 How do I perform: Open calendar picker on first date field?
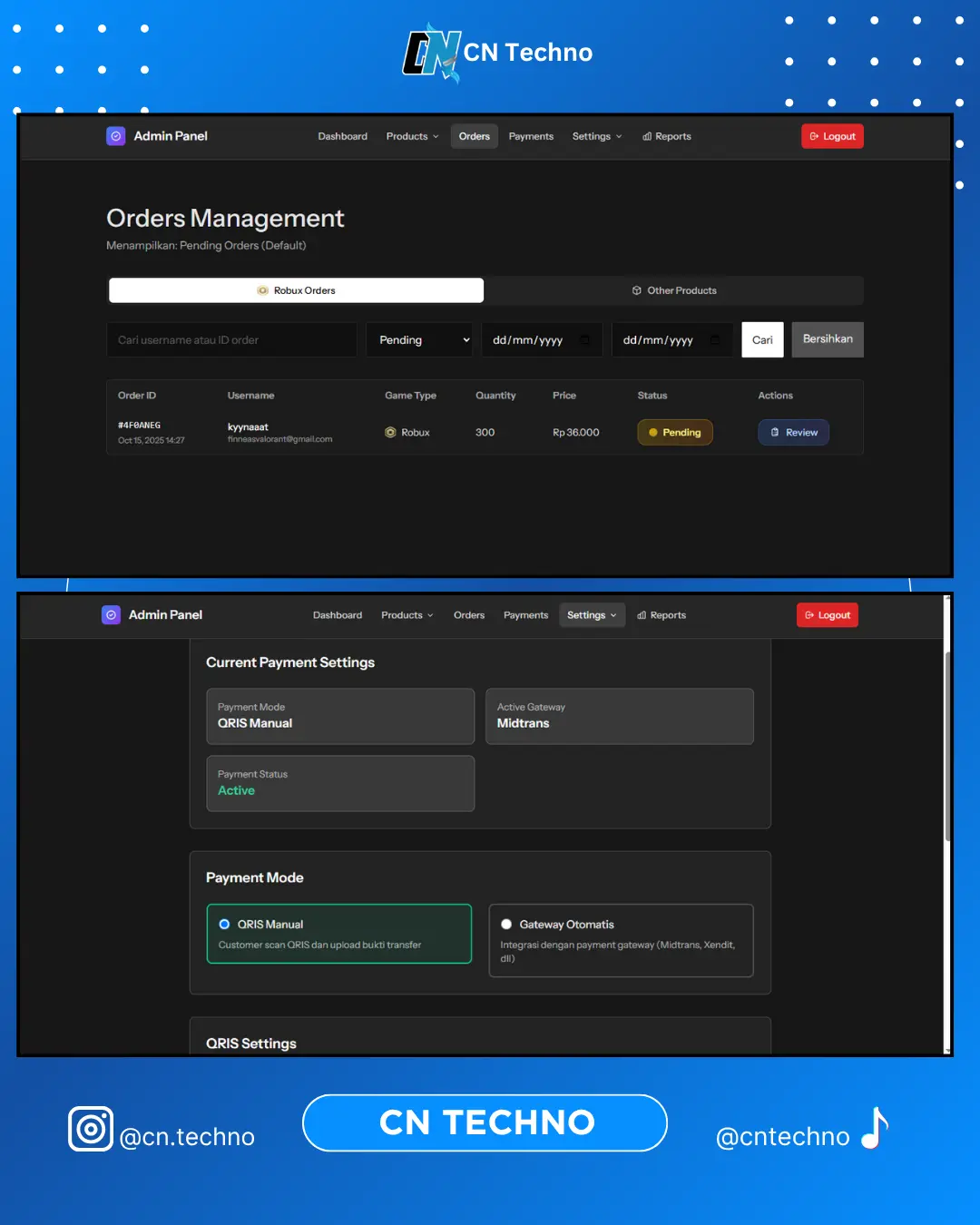tap(585, 340)
